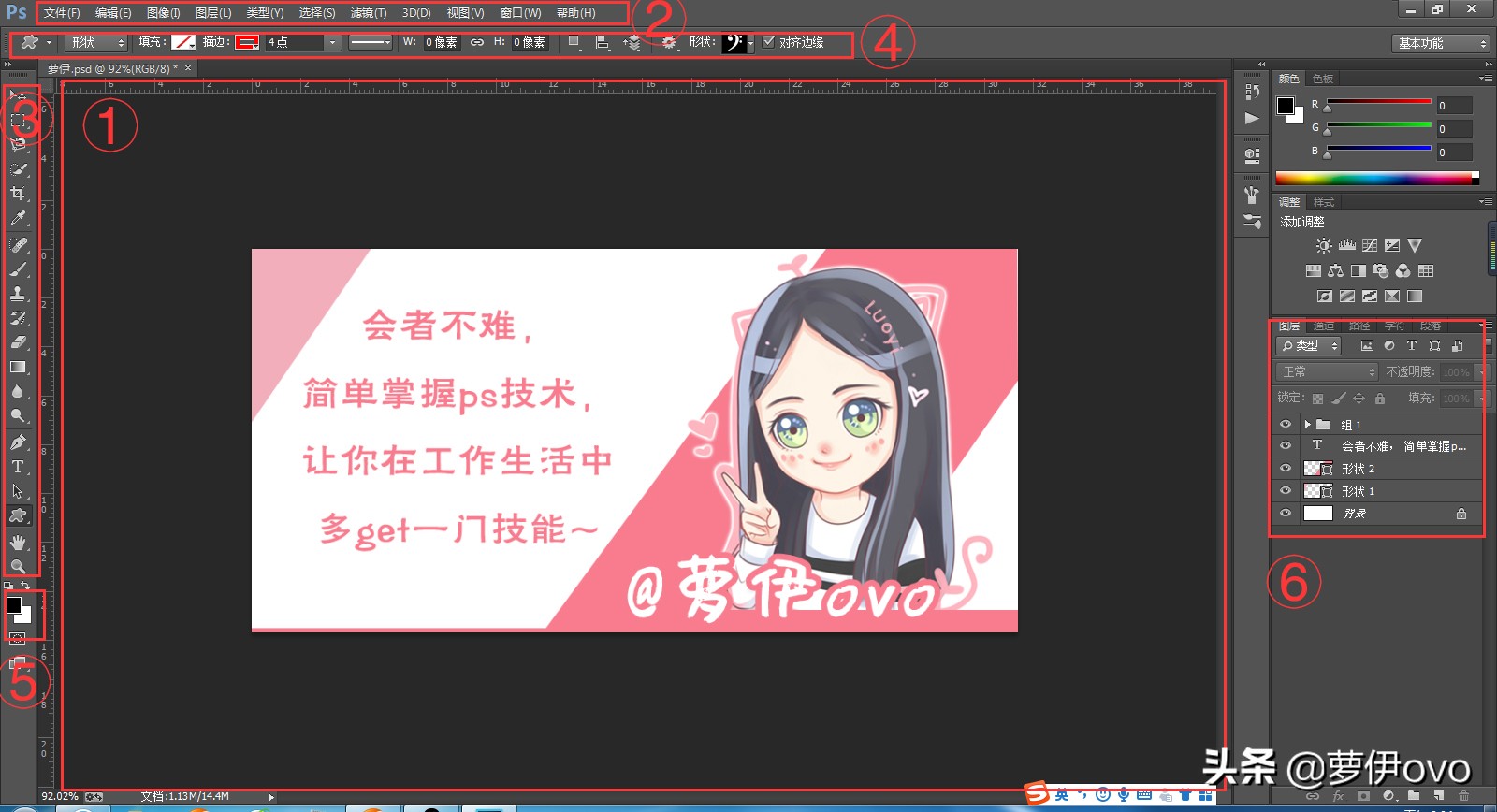
Task: Open the 基本功能 workspace dropdown
Action: coord(1440,43)
